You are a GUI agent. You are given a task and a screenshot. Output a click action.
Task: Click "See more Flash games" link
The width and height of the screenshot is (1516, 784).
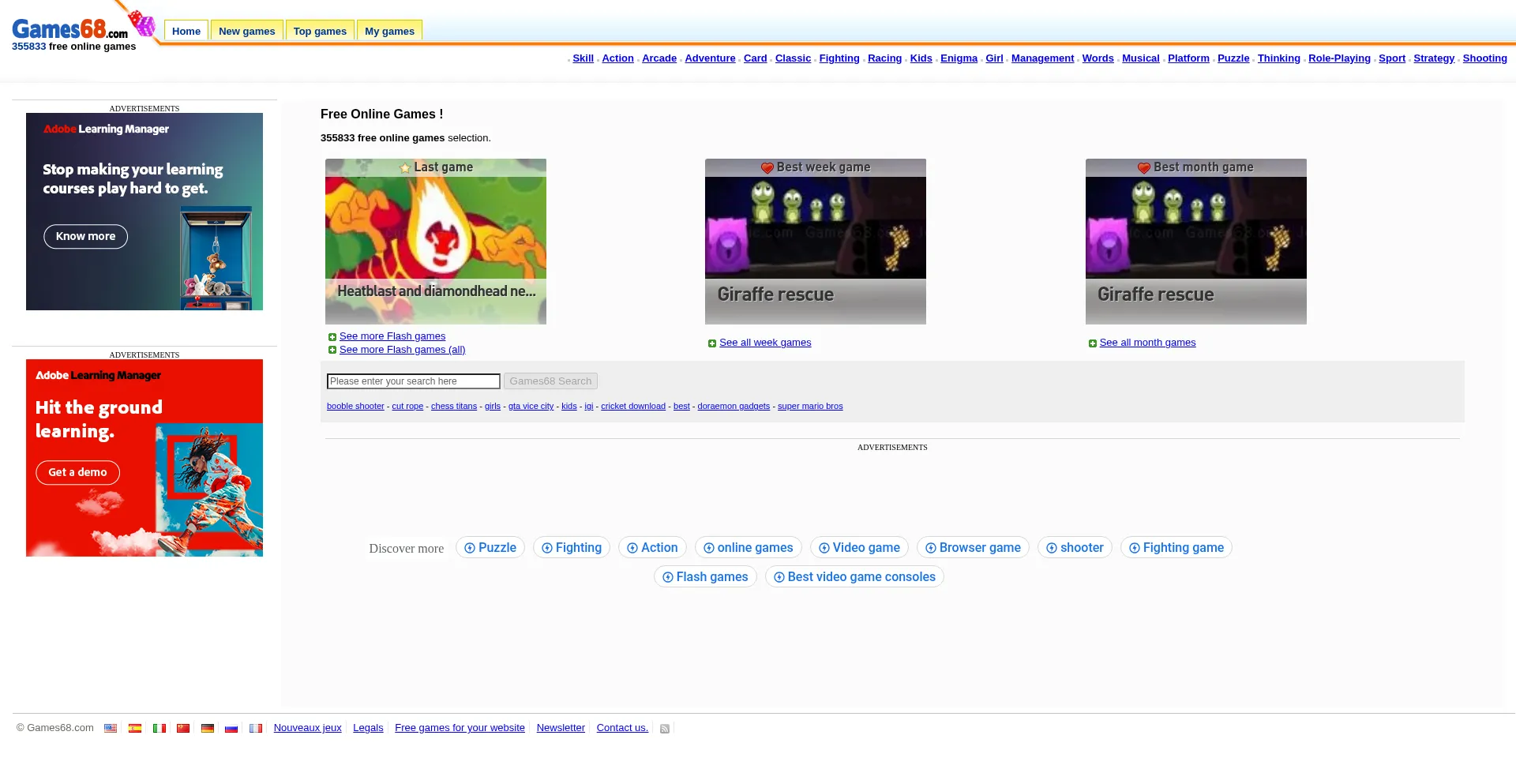392,336
